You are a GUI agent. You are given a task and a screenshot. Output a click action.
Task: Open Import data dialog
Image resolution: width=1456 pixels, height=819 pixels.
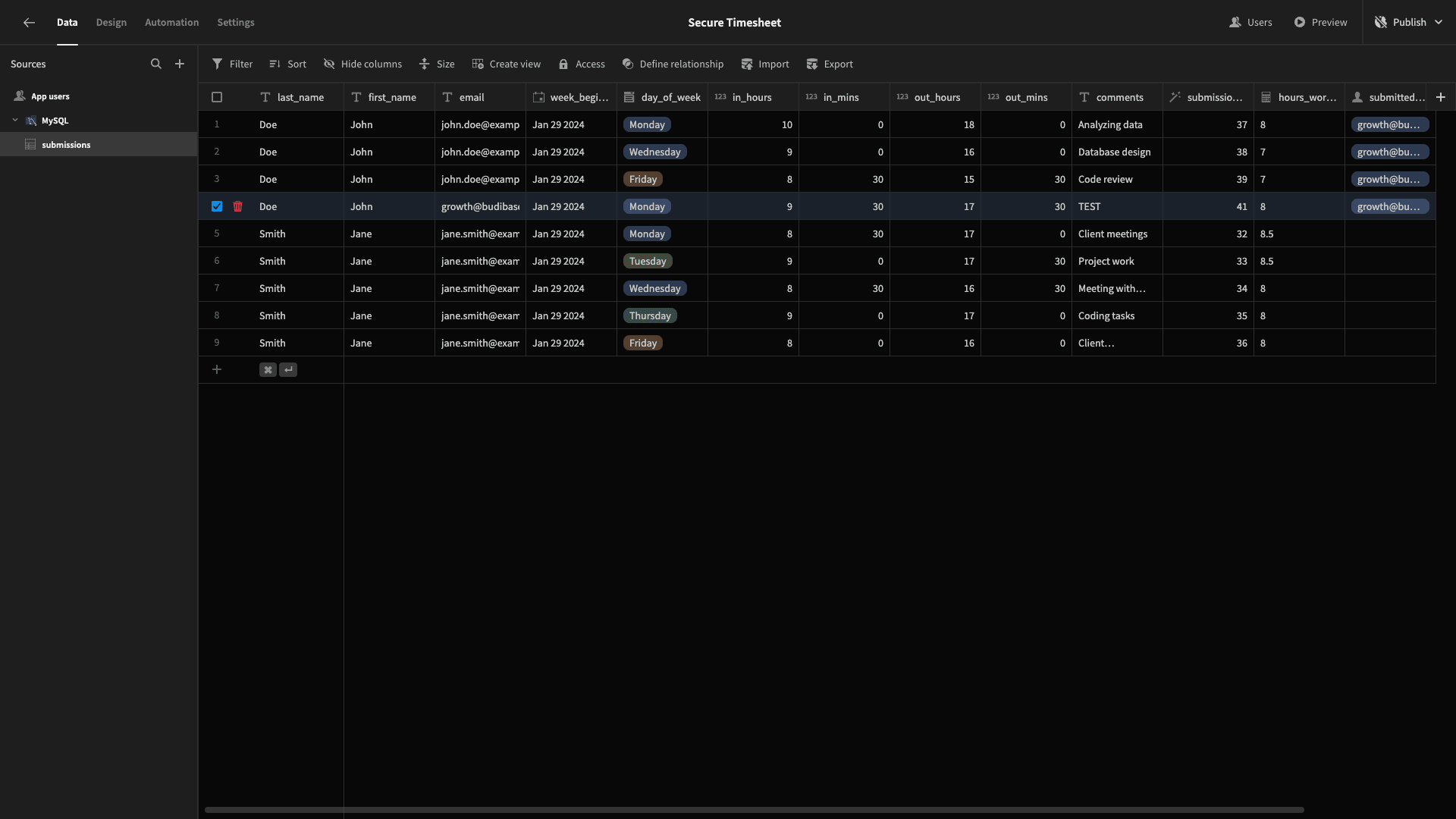765,64
